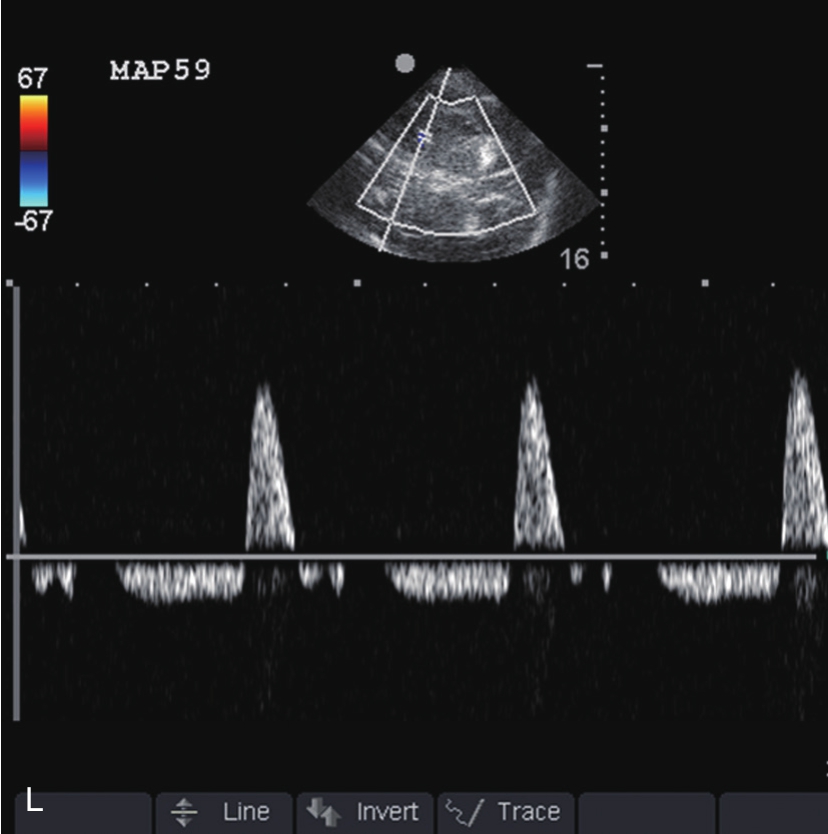Click the grey probe orientation dot

(x=405, y=63)
